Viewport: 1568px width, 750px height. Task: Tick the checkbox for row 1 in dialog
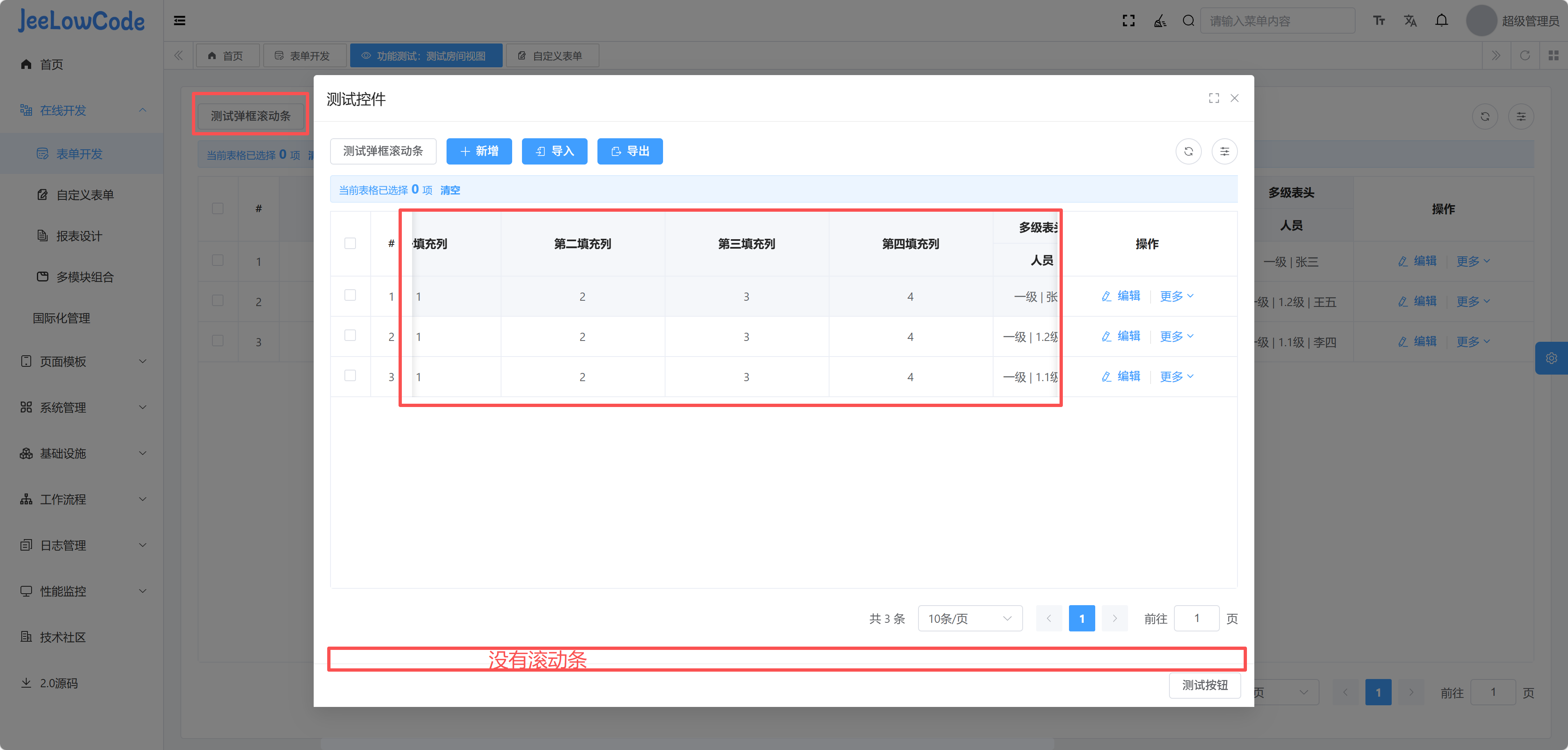point(350,295)
